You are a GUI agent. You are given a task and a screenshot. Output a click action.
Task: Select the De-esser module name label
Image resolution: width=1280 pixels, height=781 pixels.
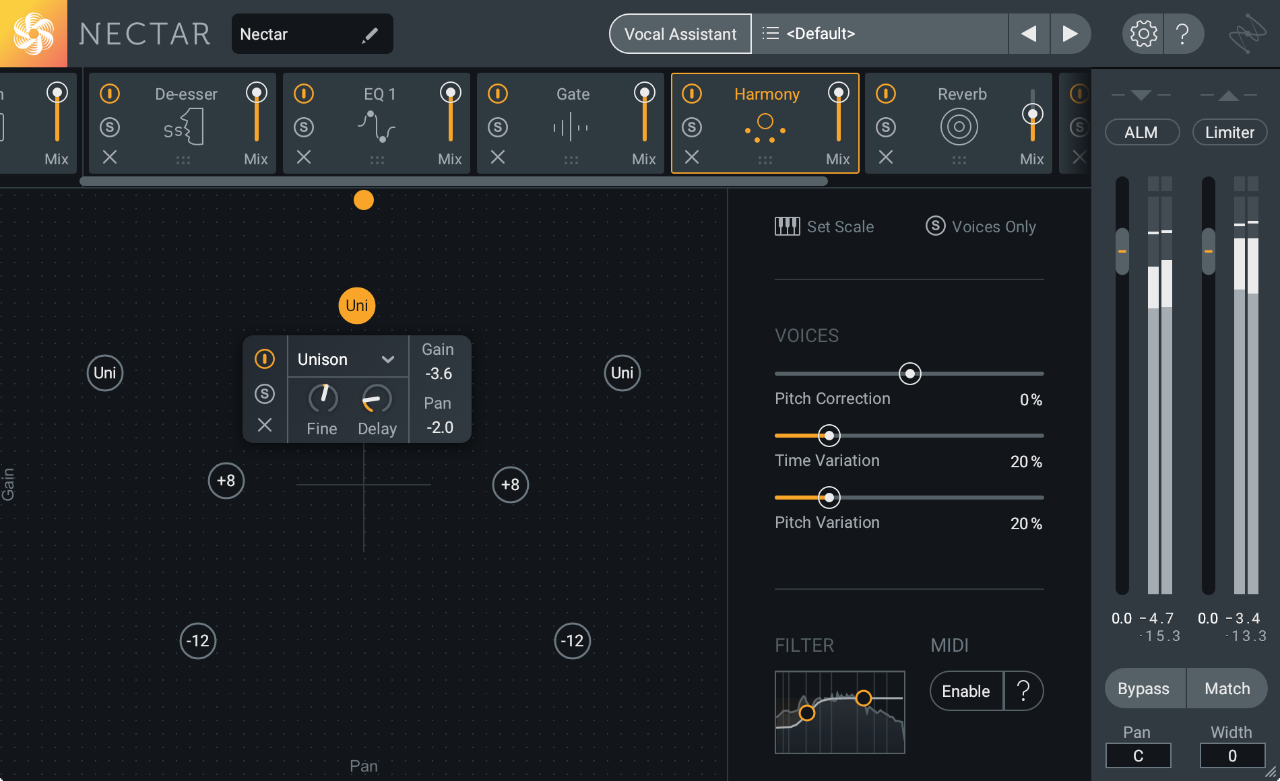pyautogui.click(x=186, y=94)
